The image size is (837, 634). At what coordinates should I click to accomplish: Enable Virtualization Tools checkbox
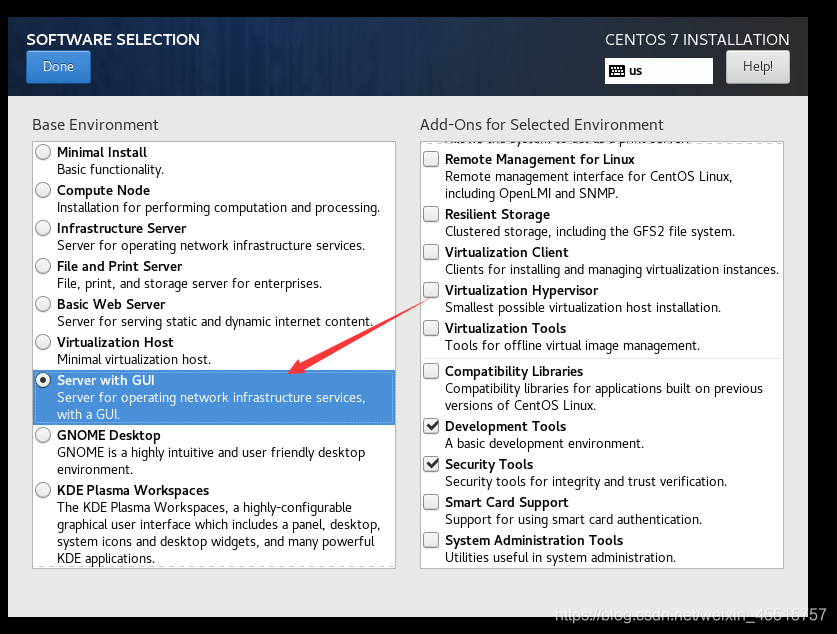[x=431, y=328]
